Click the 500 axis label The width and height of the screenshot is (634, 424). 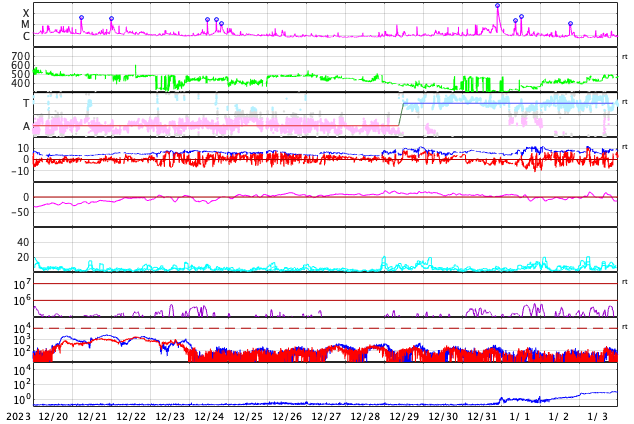click(21, 74)
